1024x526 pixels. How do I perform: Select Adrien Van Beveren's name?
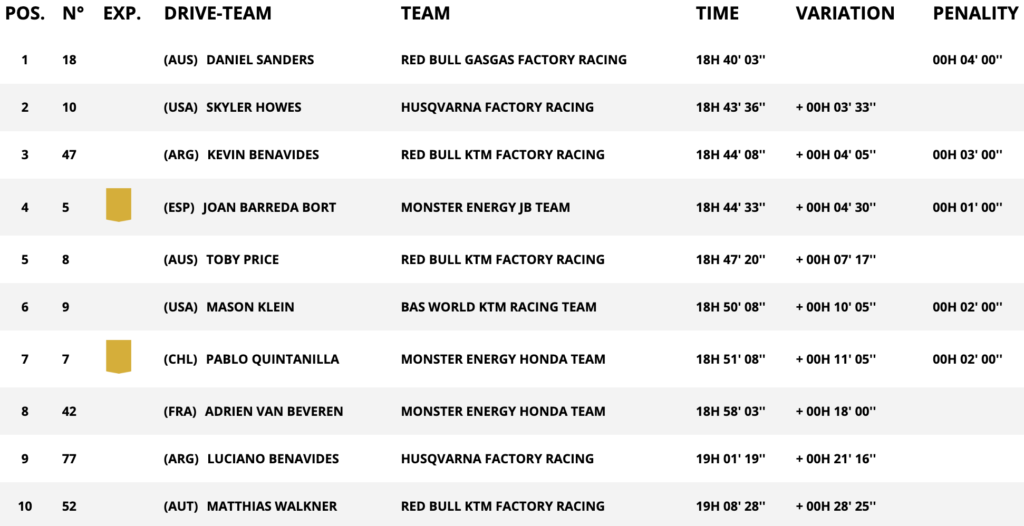tap(272, 411)
